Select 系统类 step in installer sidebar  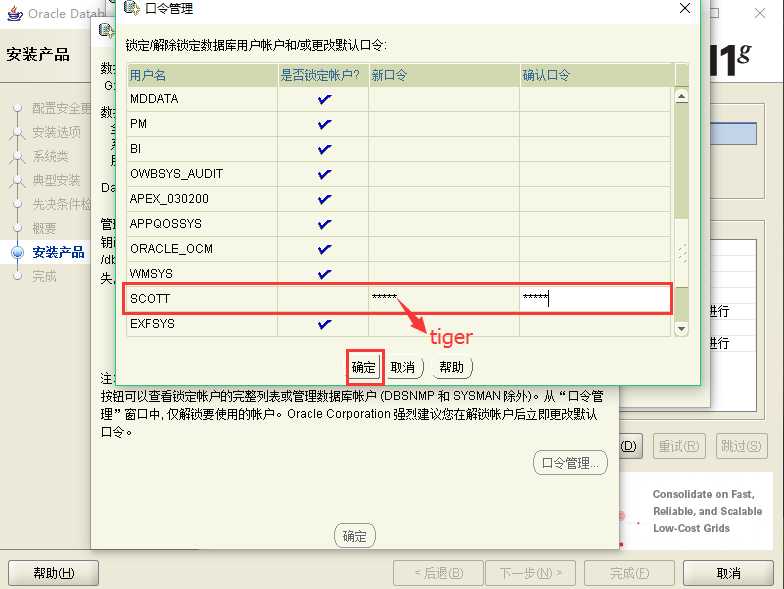click(x=50, y=156)
